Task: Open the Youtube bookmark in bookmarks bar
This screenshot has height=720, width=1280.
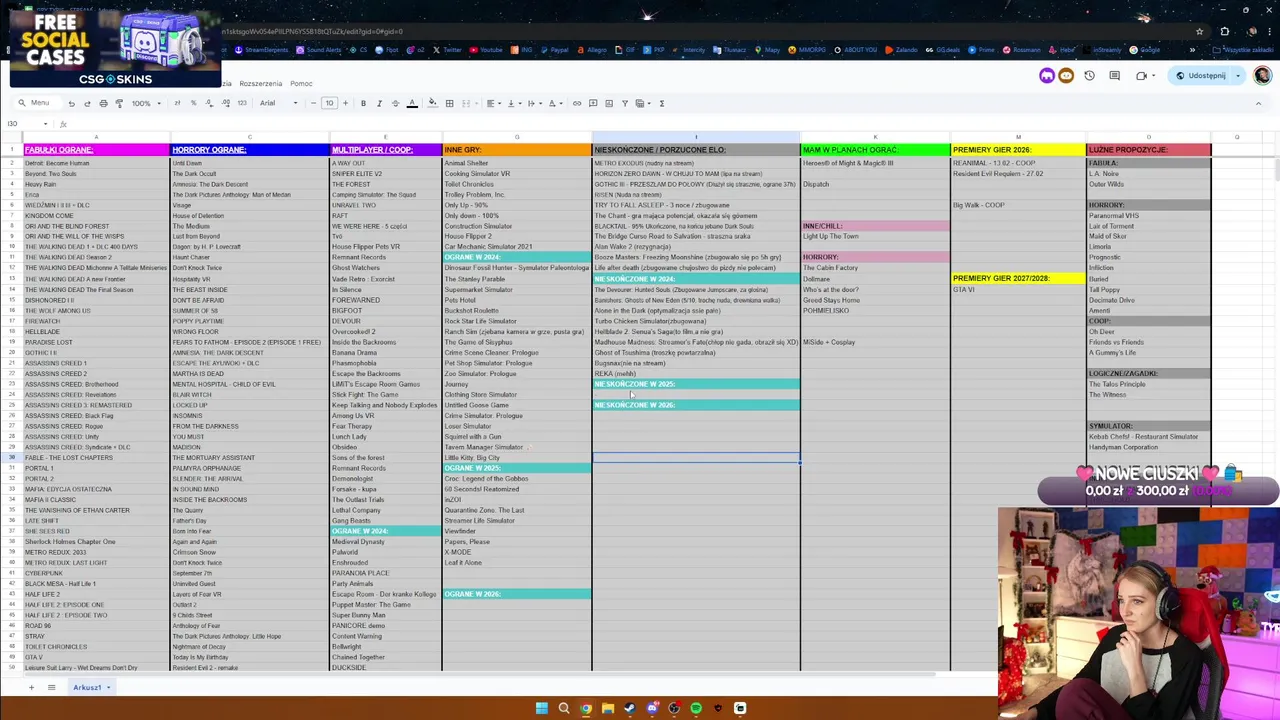Action: tap(485, 50)
